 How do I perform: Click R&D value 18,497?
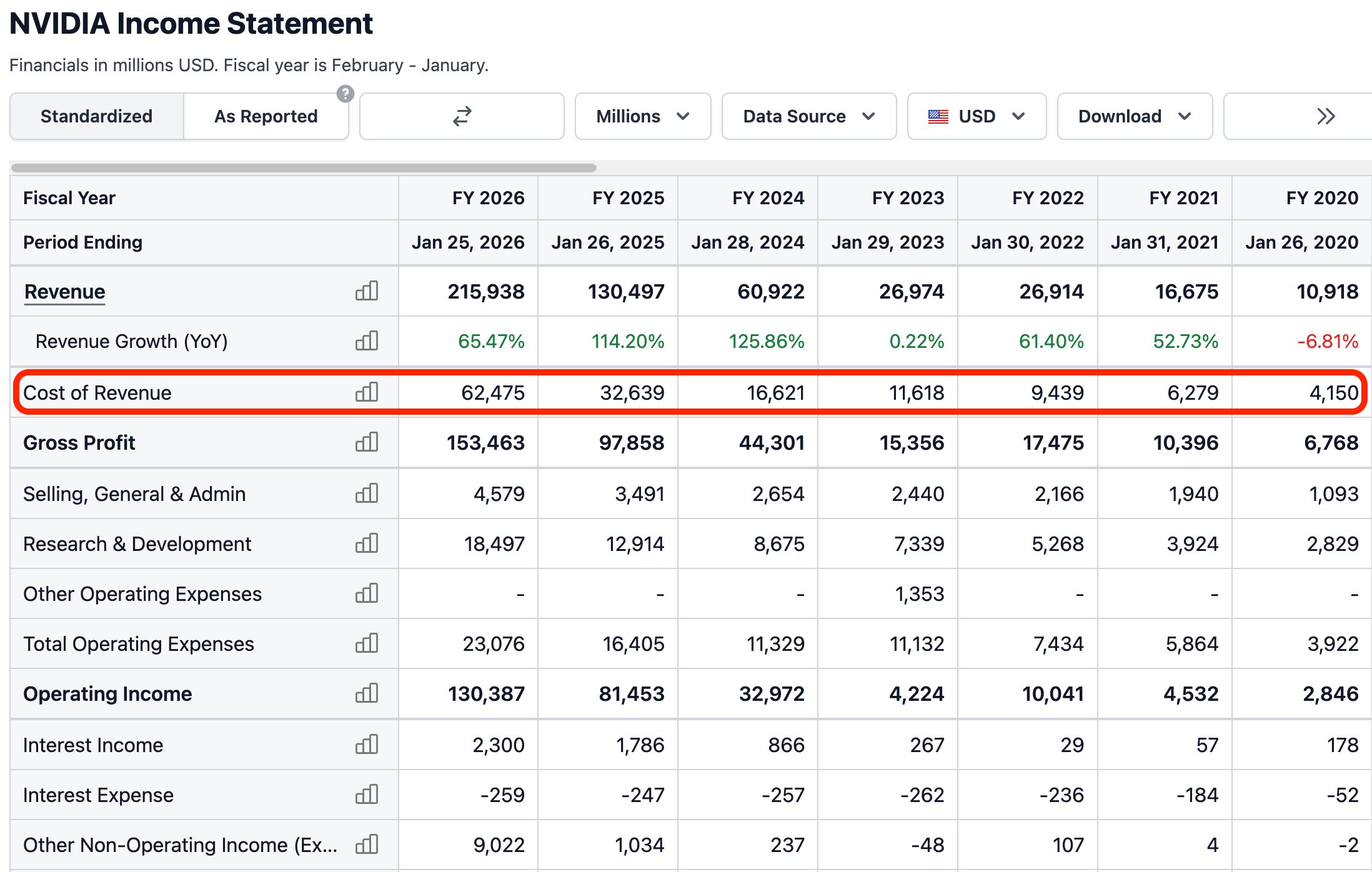click(494, 544)
